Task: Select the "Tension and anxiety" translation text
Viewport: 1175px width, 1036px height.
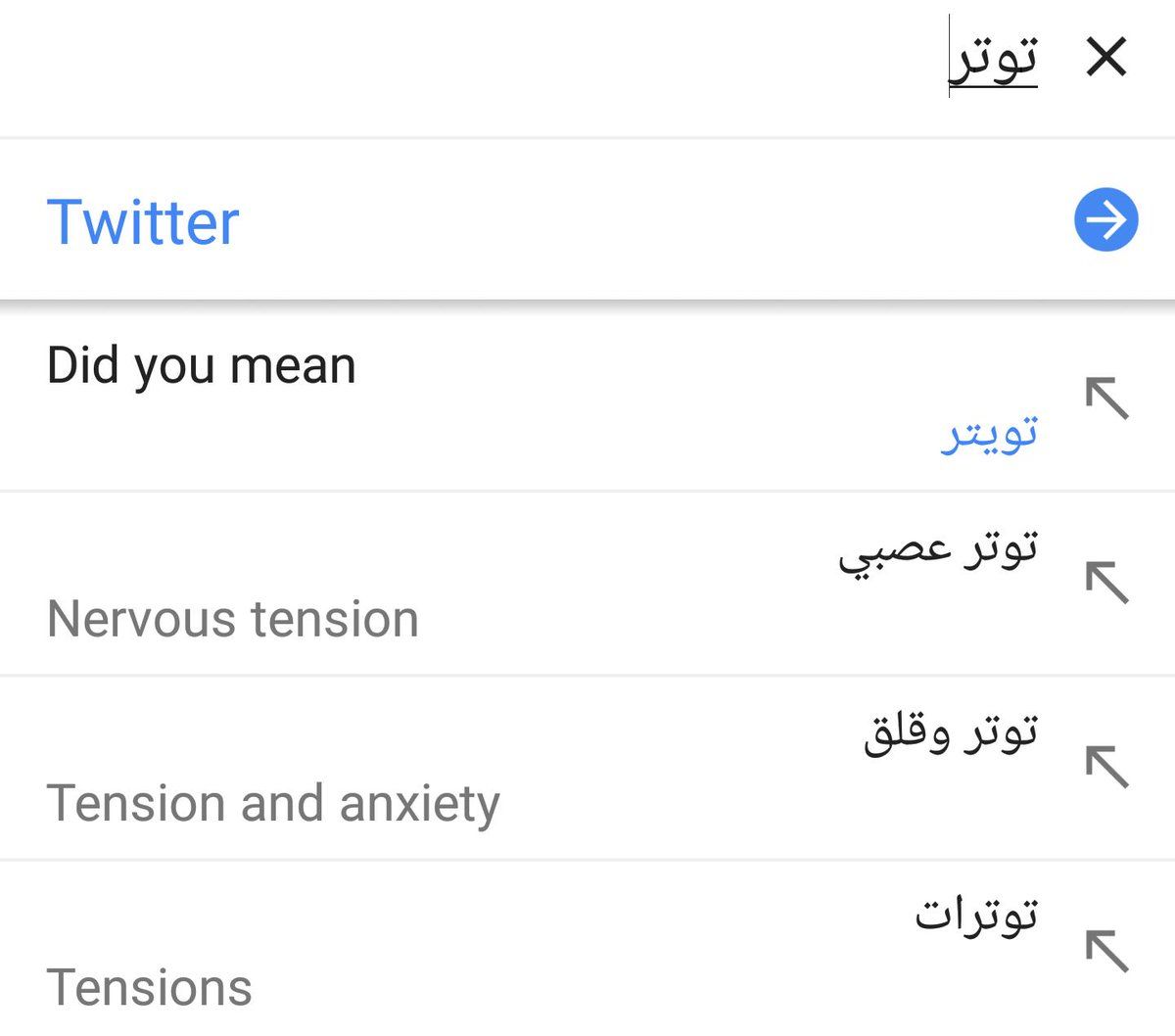Action: coord(273,804)
